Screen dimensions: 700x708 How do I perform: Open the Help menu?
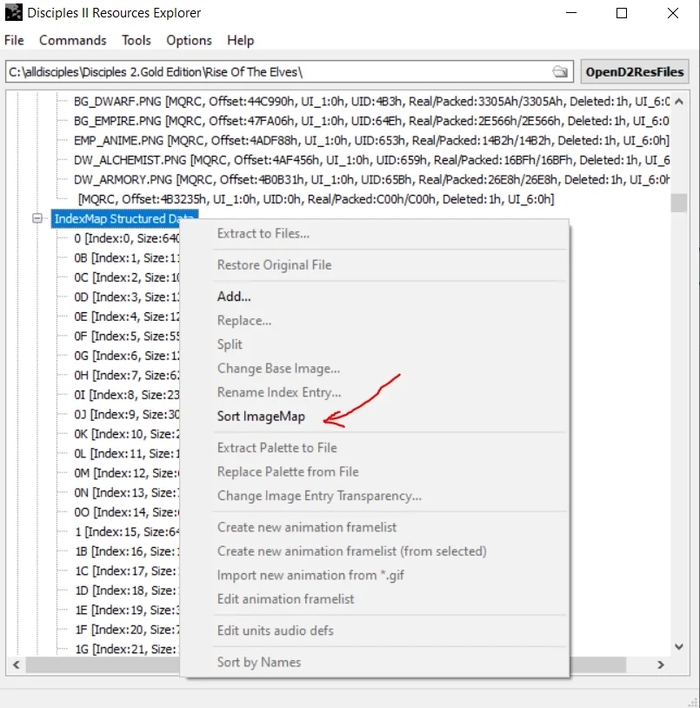pyautogui.click(x=240, y=40)
